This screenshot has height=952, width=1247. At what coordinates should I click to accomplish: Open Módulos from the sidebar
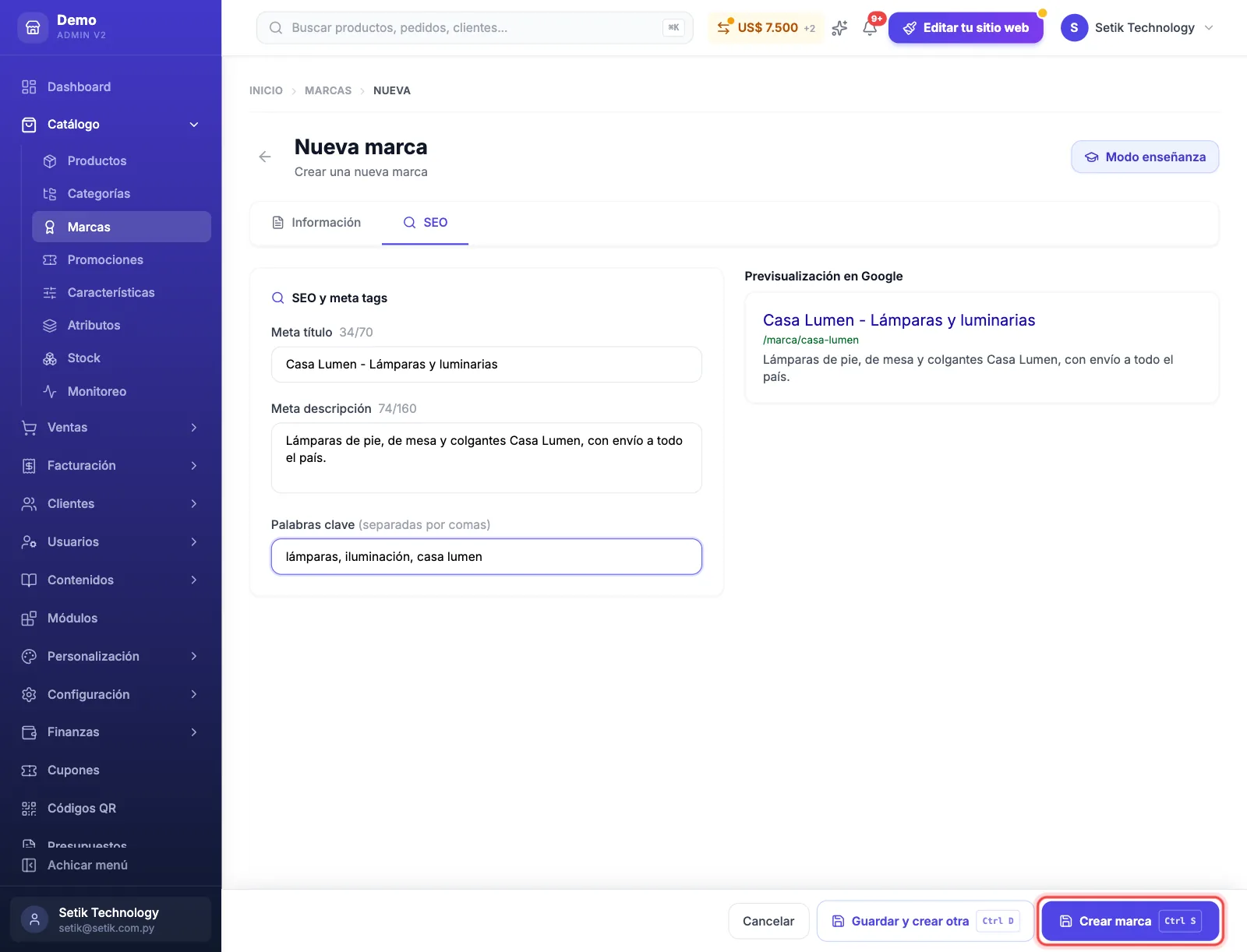(x=111, y=618)
